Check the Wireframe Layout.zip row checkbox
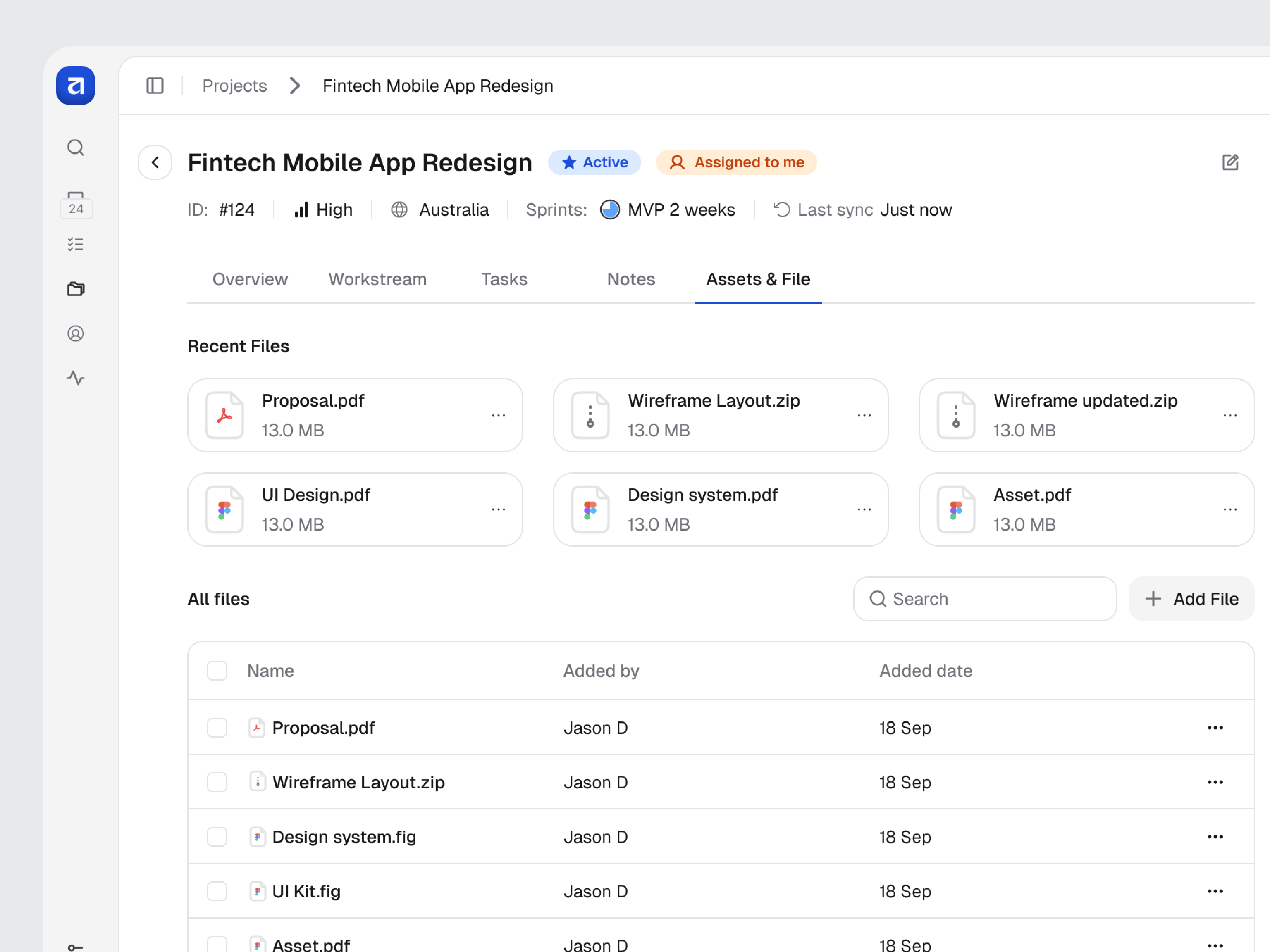This screenshot has height=952, width=1270. coord(217,782)
